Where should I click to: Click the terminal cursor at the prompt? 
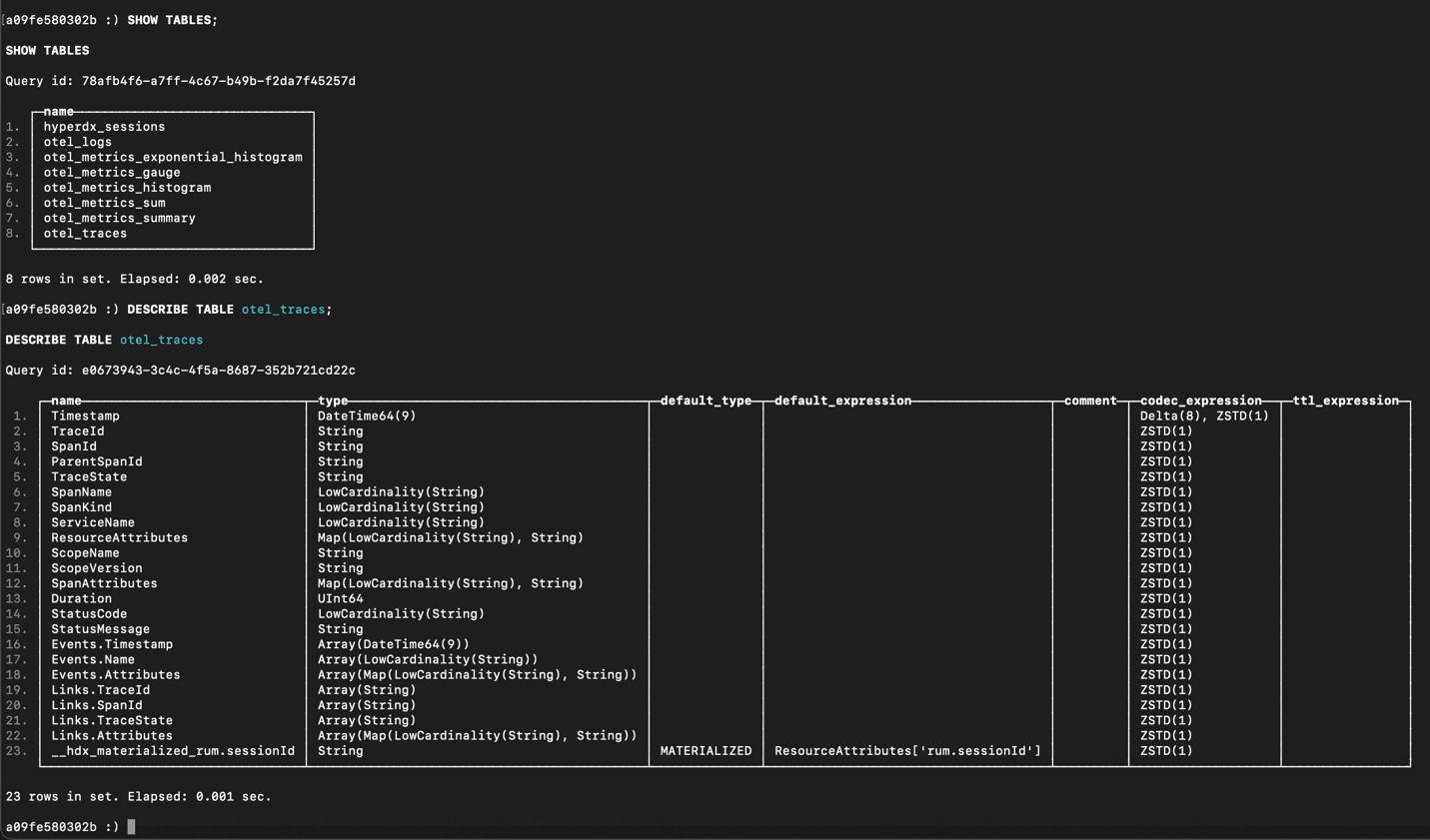pos(131,827)
